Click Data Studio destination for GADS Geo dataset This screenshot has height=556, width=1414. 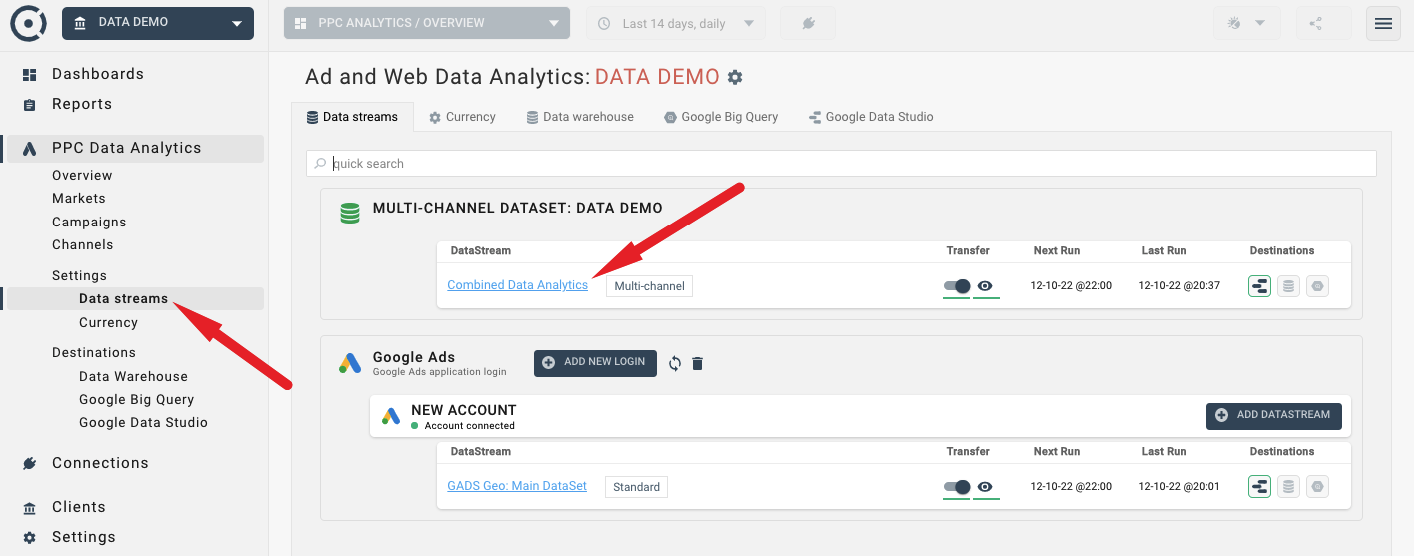coord(1259,487)
